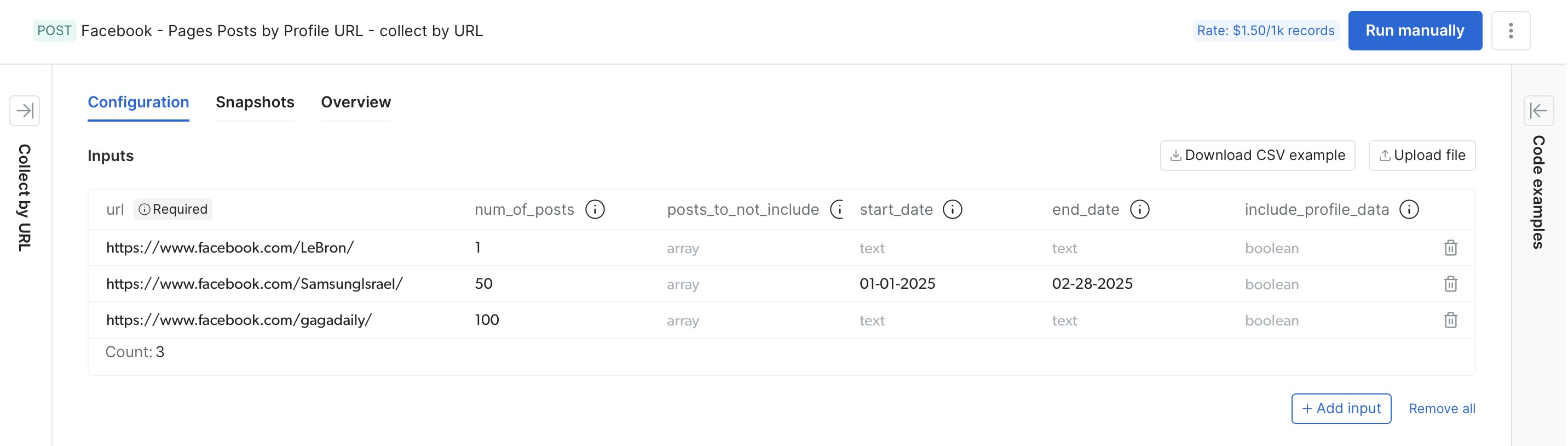Set include_profile_data boolean for LeBron row
The height and width of the screenshot is (446, 1568).
(1272, 249)
